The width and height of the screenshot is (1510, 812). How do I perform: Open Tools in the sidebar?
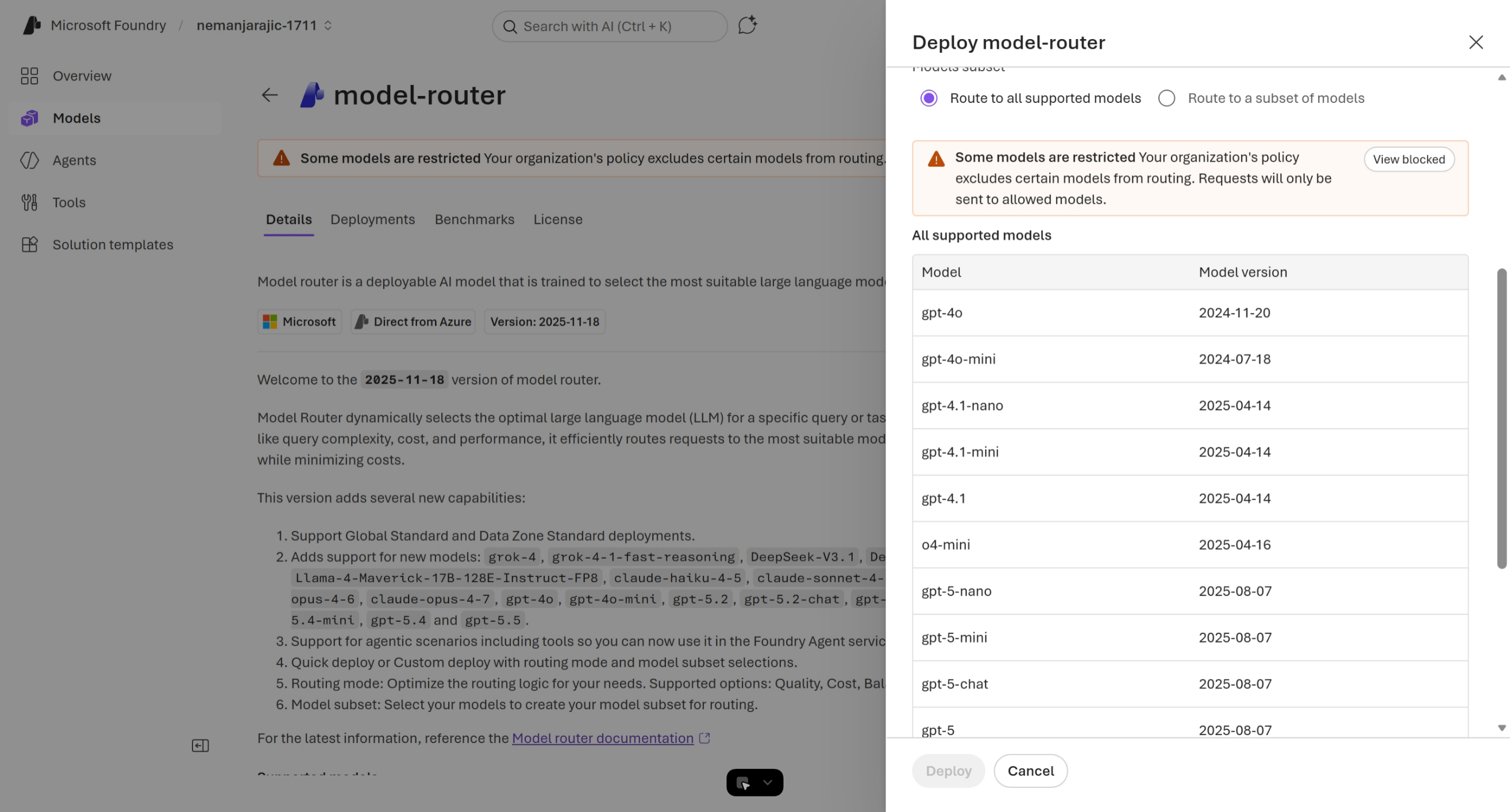(x=115, y=203)
